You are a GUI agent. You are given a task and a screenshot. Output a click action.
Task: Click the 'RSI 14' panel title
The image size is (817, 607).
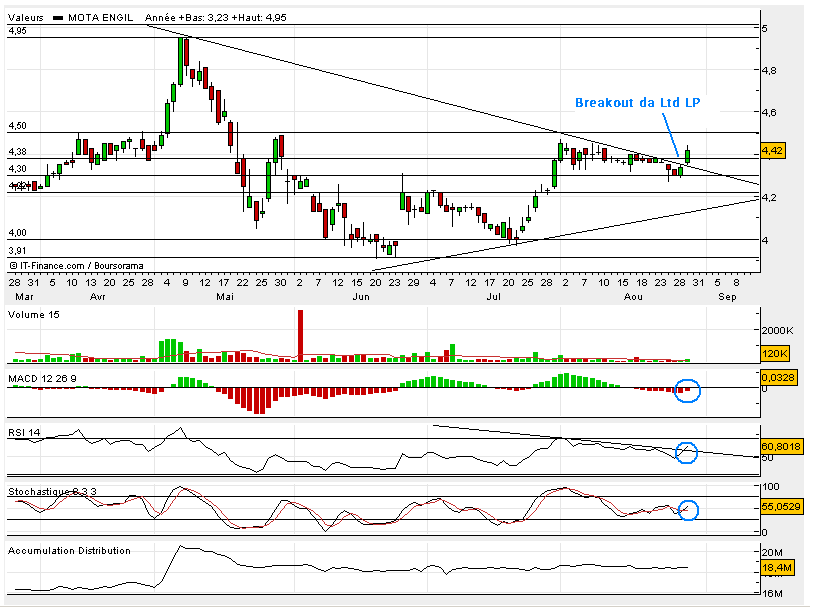coord(24,432)
